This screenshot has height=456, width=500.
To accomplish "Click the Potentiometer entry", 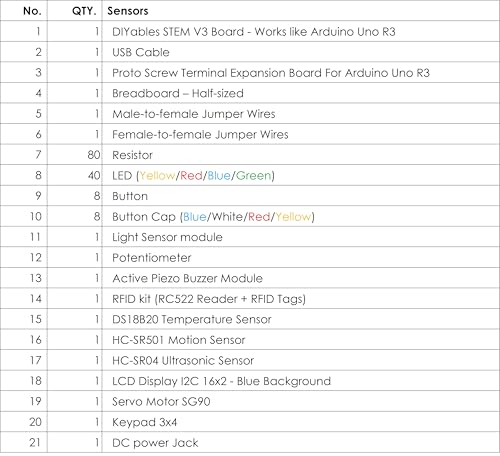I will (x=152, y=258).
